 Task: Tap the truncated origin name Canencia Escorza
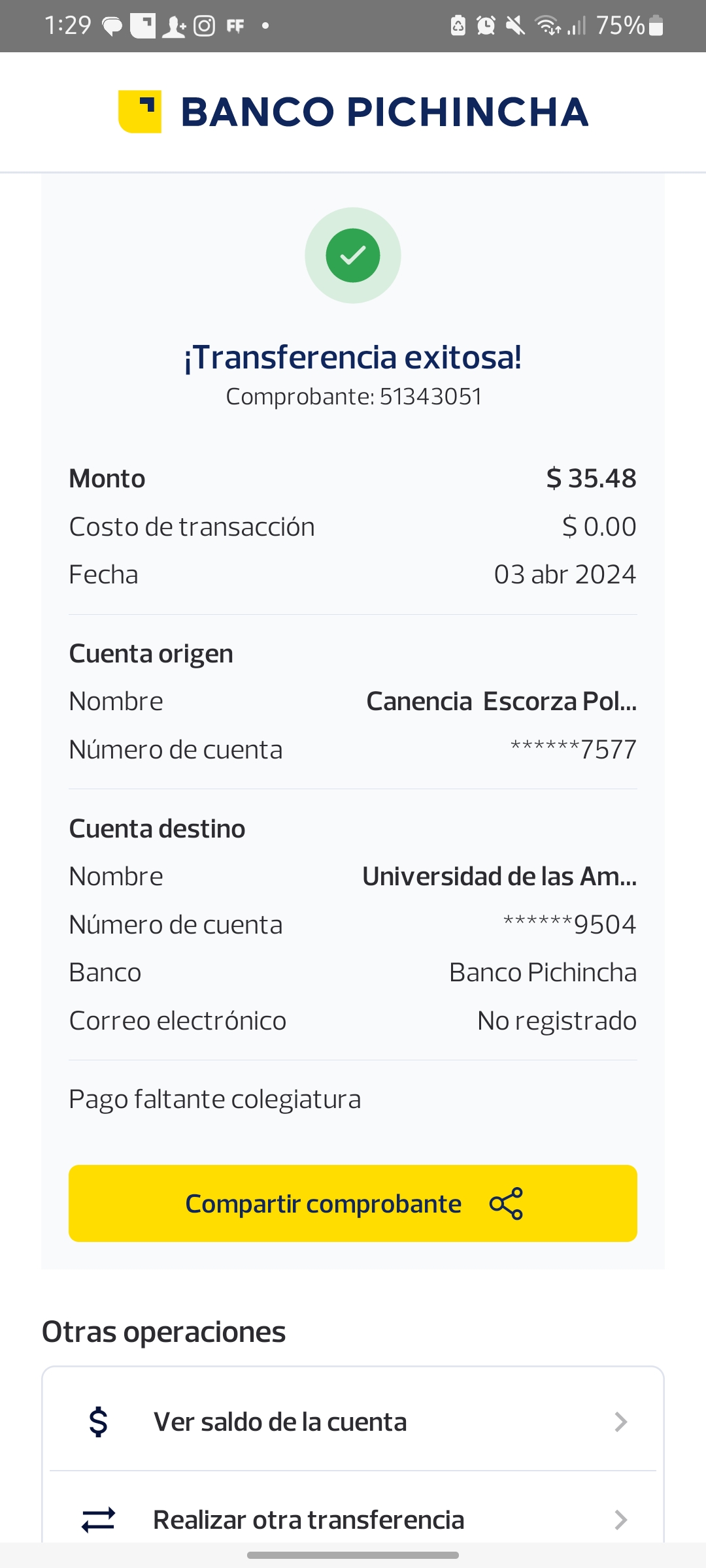click(x=501, y=702)
